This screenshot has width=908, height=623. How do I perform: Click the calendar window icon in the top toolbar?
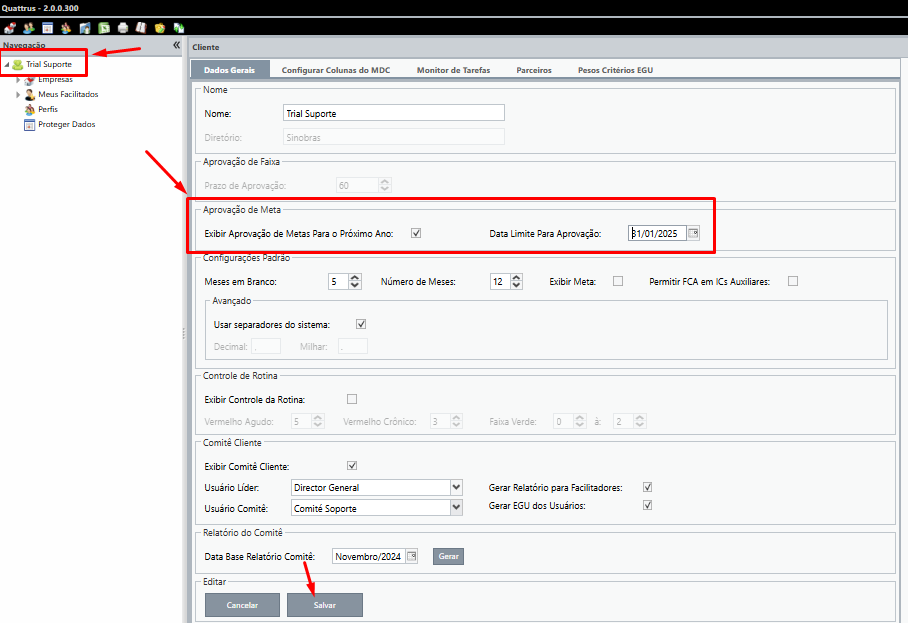(x=47, y=28)
